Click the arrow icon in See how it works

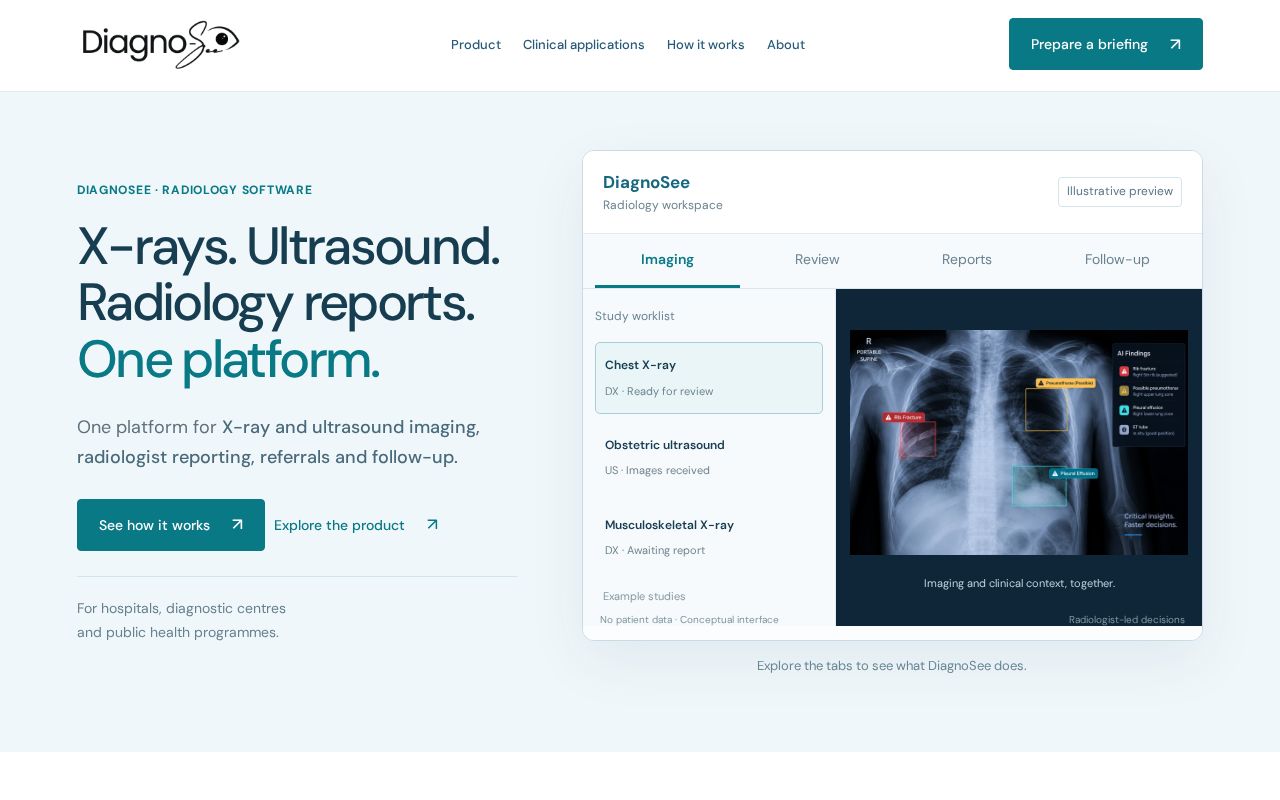click(x=237, y=525)
